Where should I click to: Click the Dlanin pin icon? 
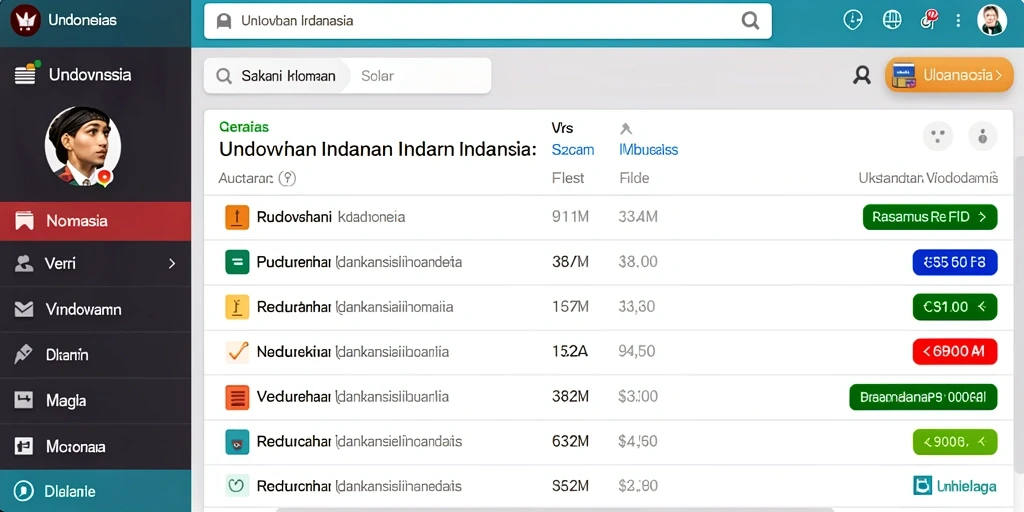click(x=24, y=355)
